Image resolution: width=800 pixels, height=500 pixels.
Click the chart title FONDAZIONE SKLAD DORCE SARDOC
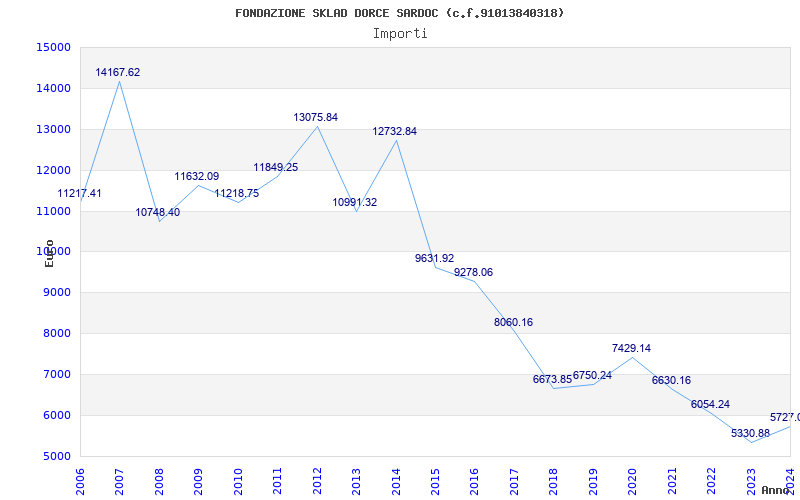400,13
